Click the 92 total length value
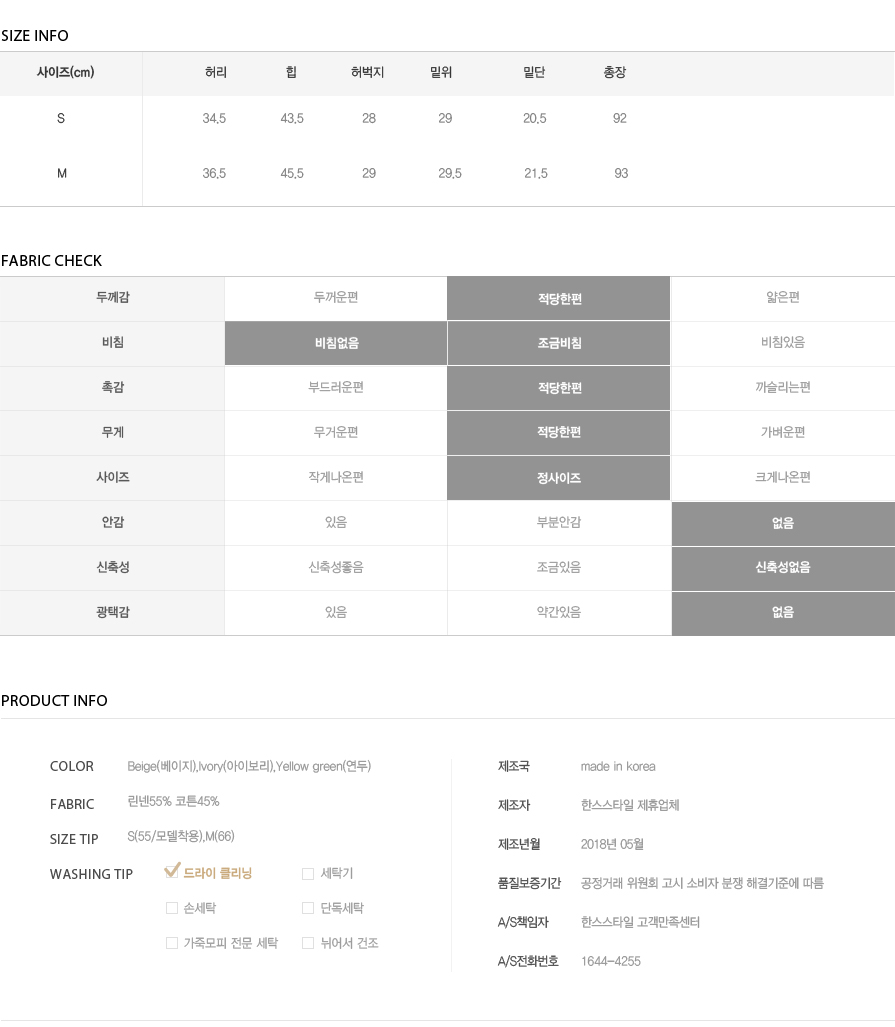This screenshot has height=1027, width=895. pos(620,119)
